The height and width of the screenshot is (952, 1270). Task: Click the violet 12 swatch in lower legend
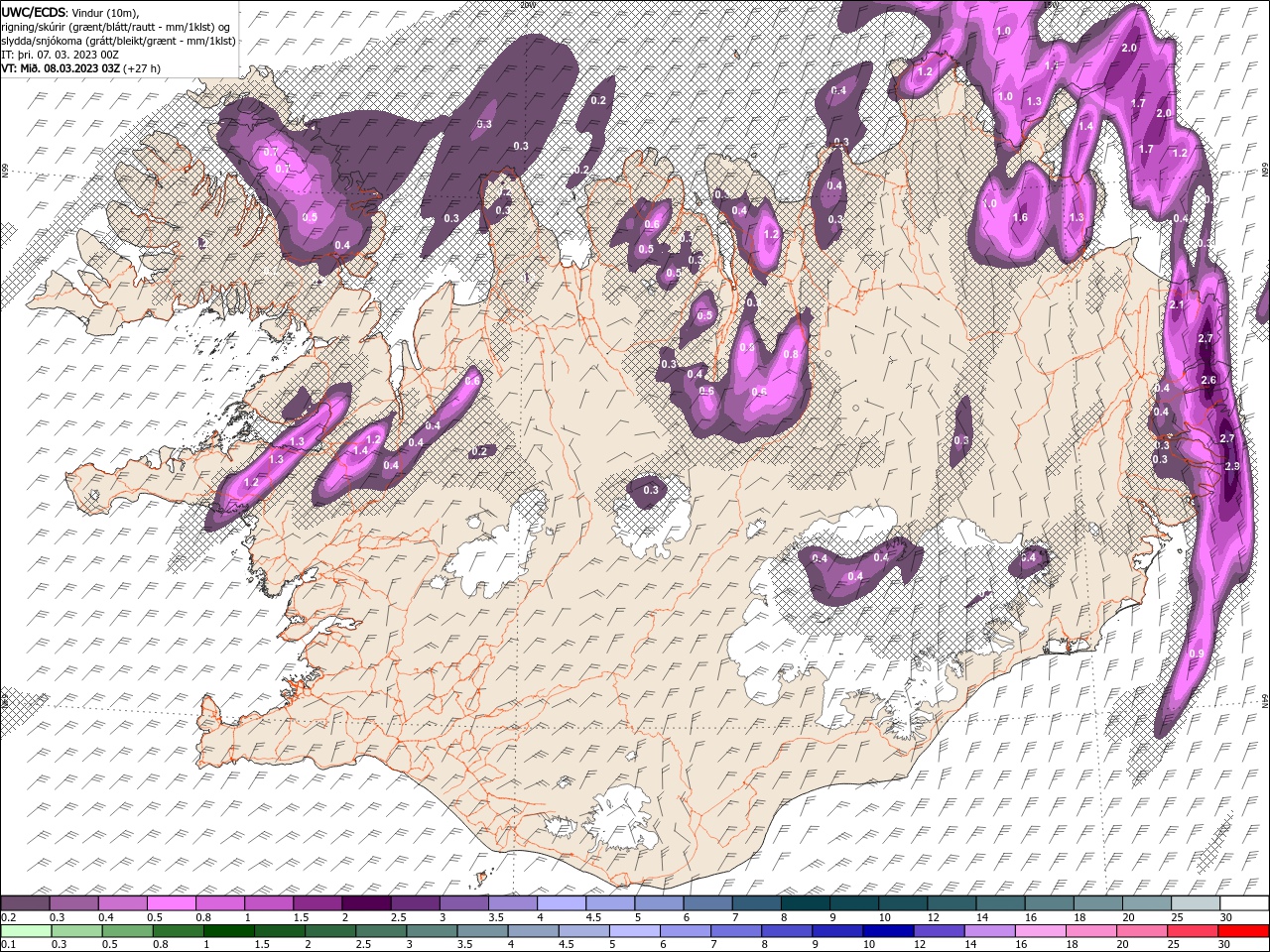[x=939, y=931]
